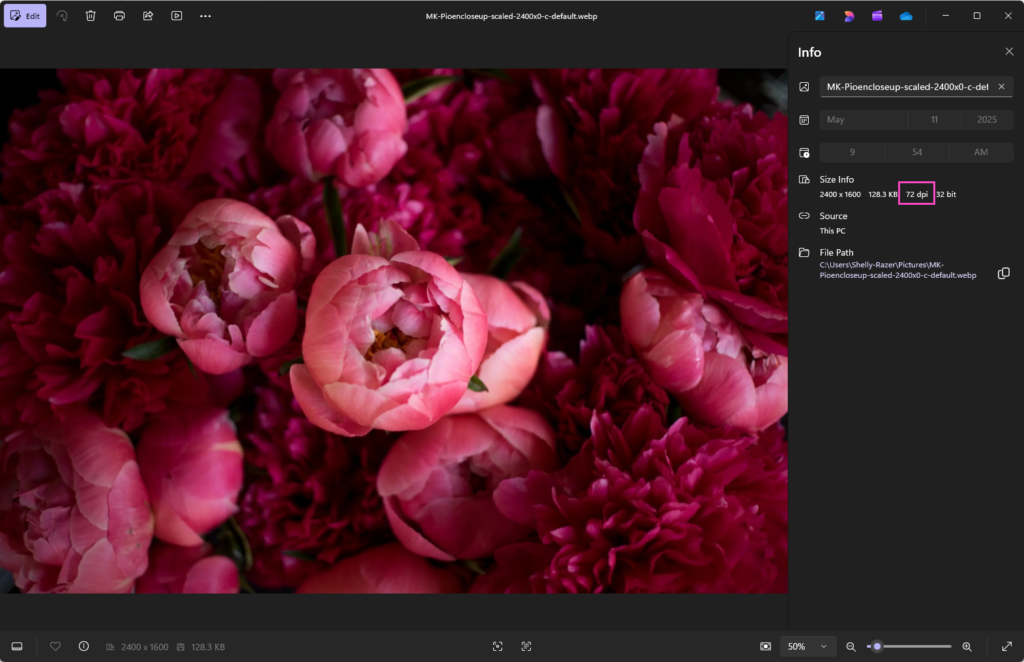Zoom out using minus magnifier icon
The image size is (1024, 662).
pos(850,646)
